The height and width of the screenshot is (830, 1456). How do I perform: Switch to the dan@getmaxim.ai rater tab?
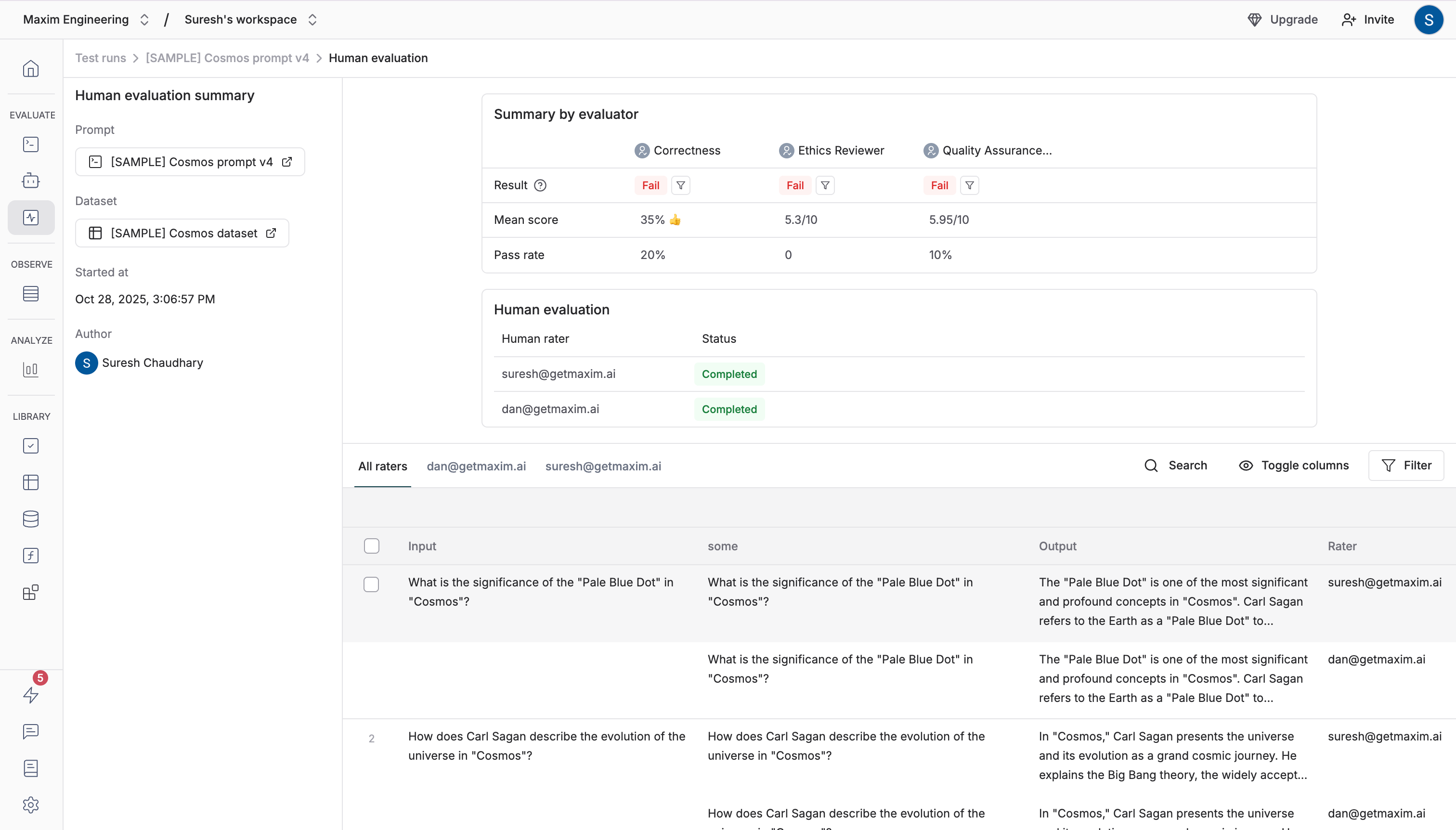pos(476,466)
